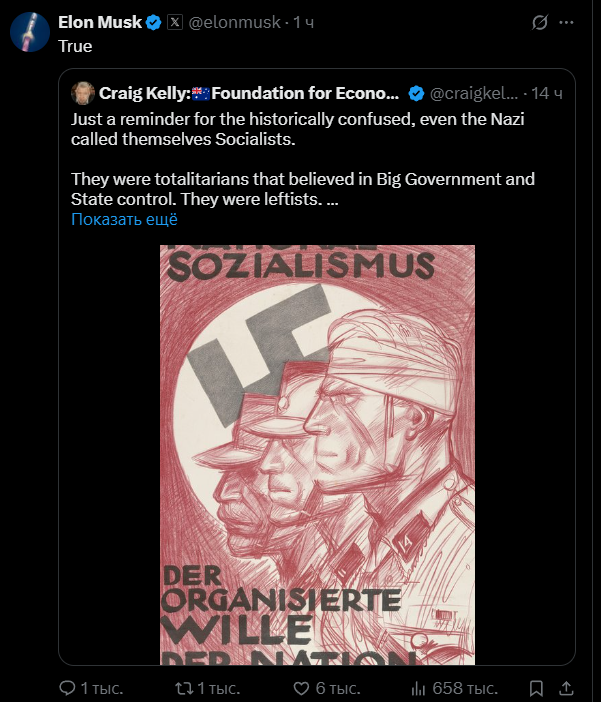Open the Grok icon on the post
The width and height of the screenshot is (601, 702).
click(568, 22)
